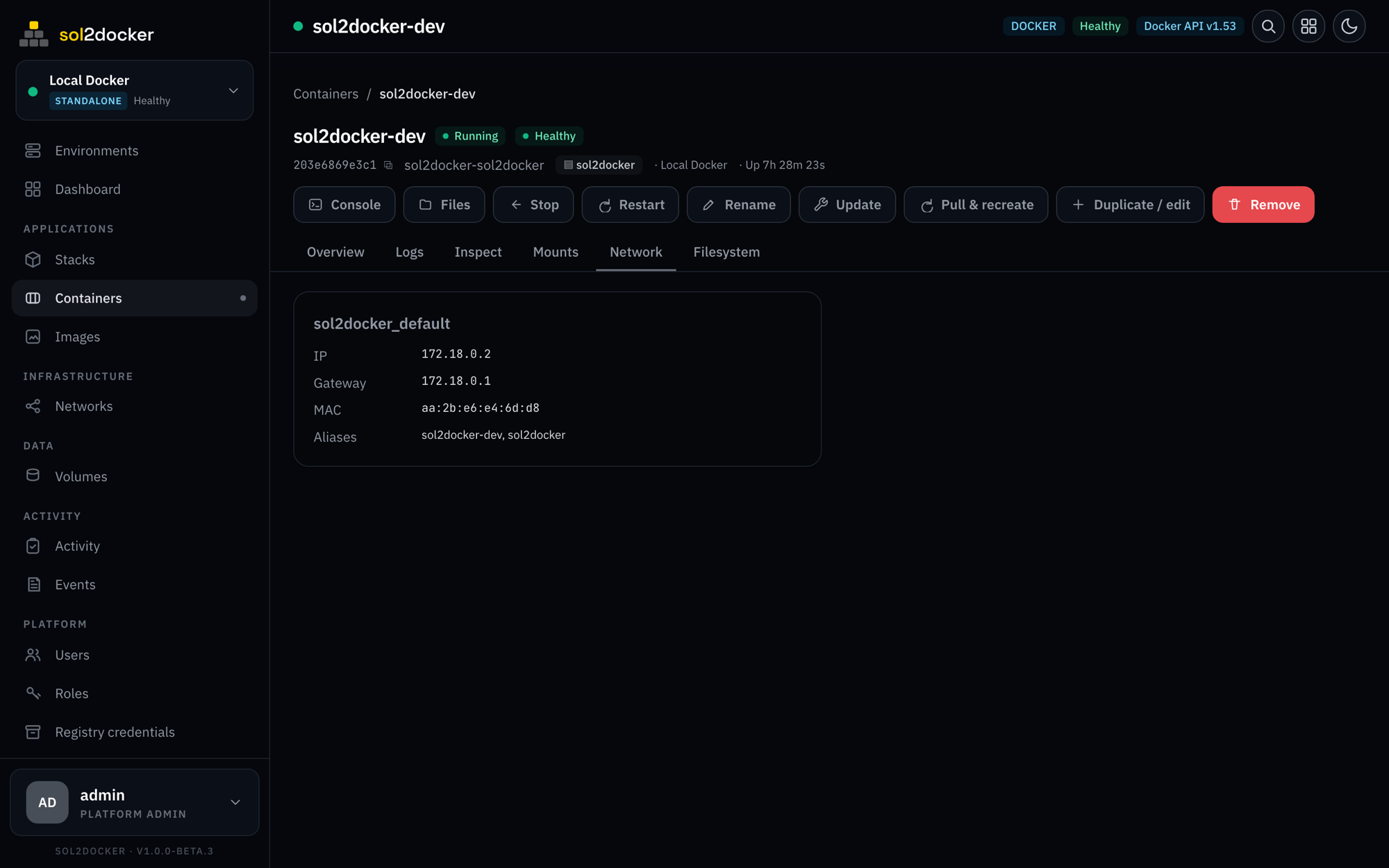Click uptime Up 7h 28m 23s
Image resolution: width=1389 pixels, height=868 pixels.
pos(785,165)
